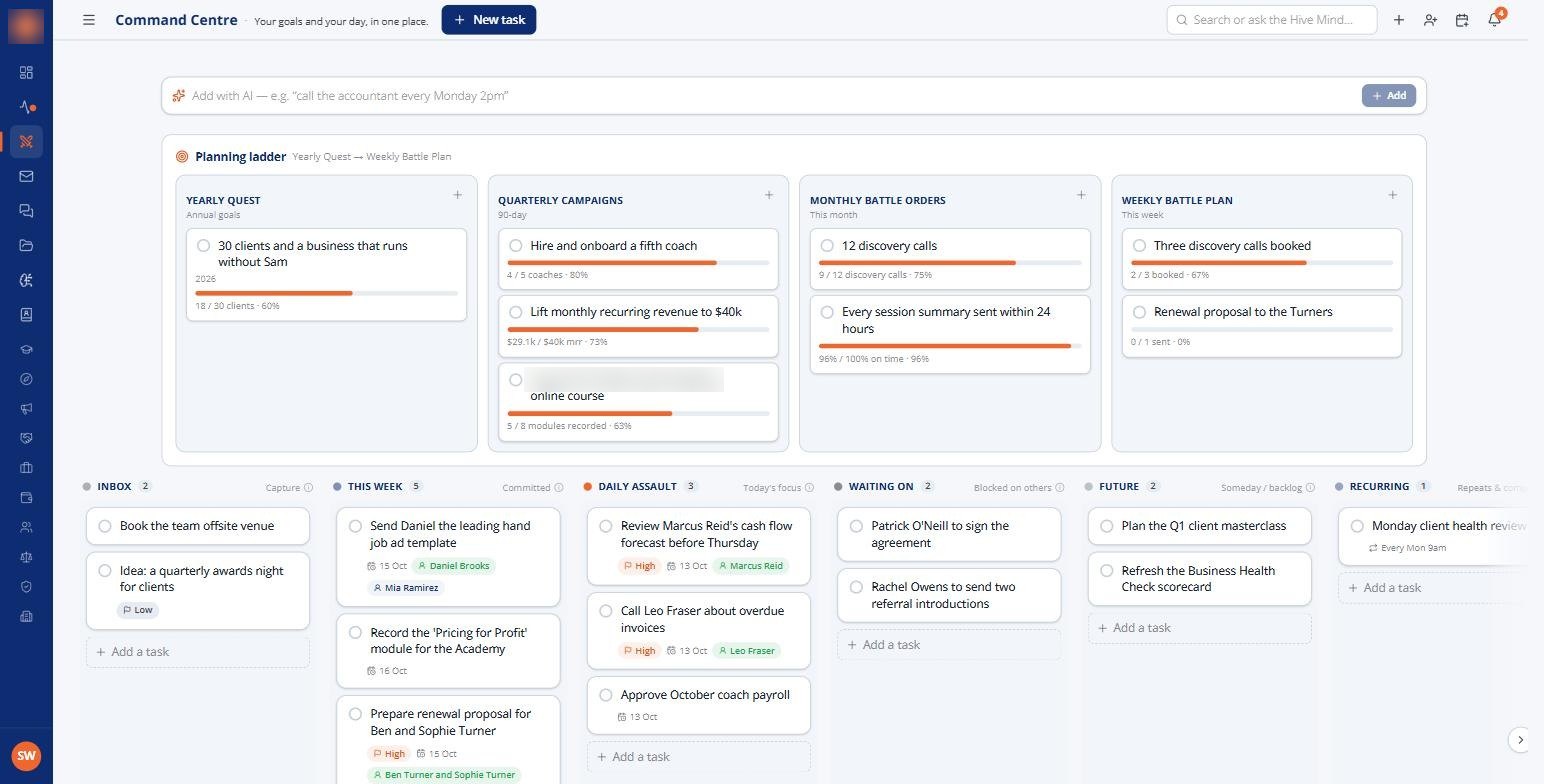The image size is (1544, 784).
Task: Click the Add button in AI bar
Action: click(x=1389, y=96)
